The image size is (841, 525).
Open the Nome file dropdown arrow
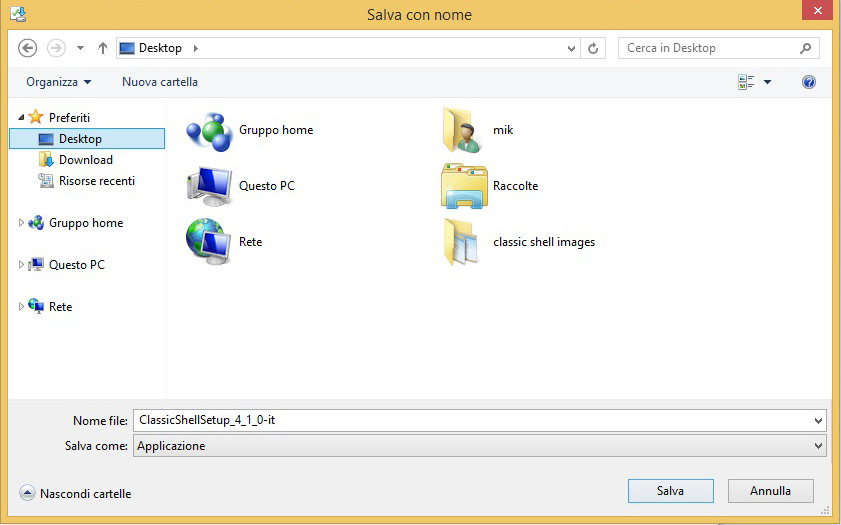tap(818, 420)
